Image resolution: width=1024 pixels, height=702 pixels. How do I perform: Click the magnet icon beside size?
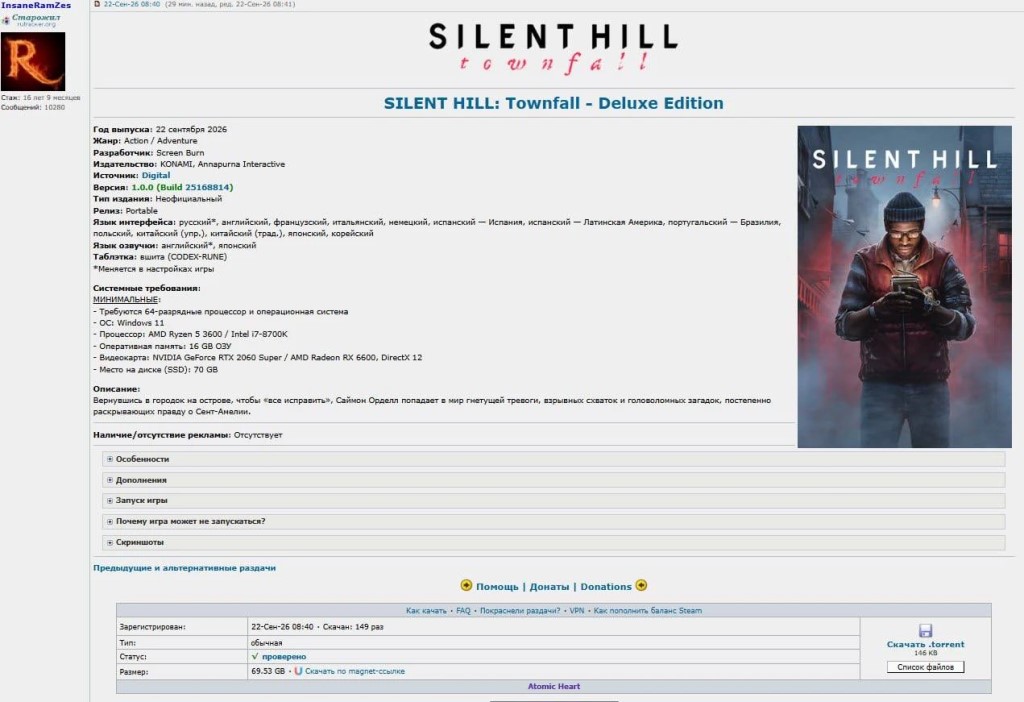coord(298,671)
